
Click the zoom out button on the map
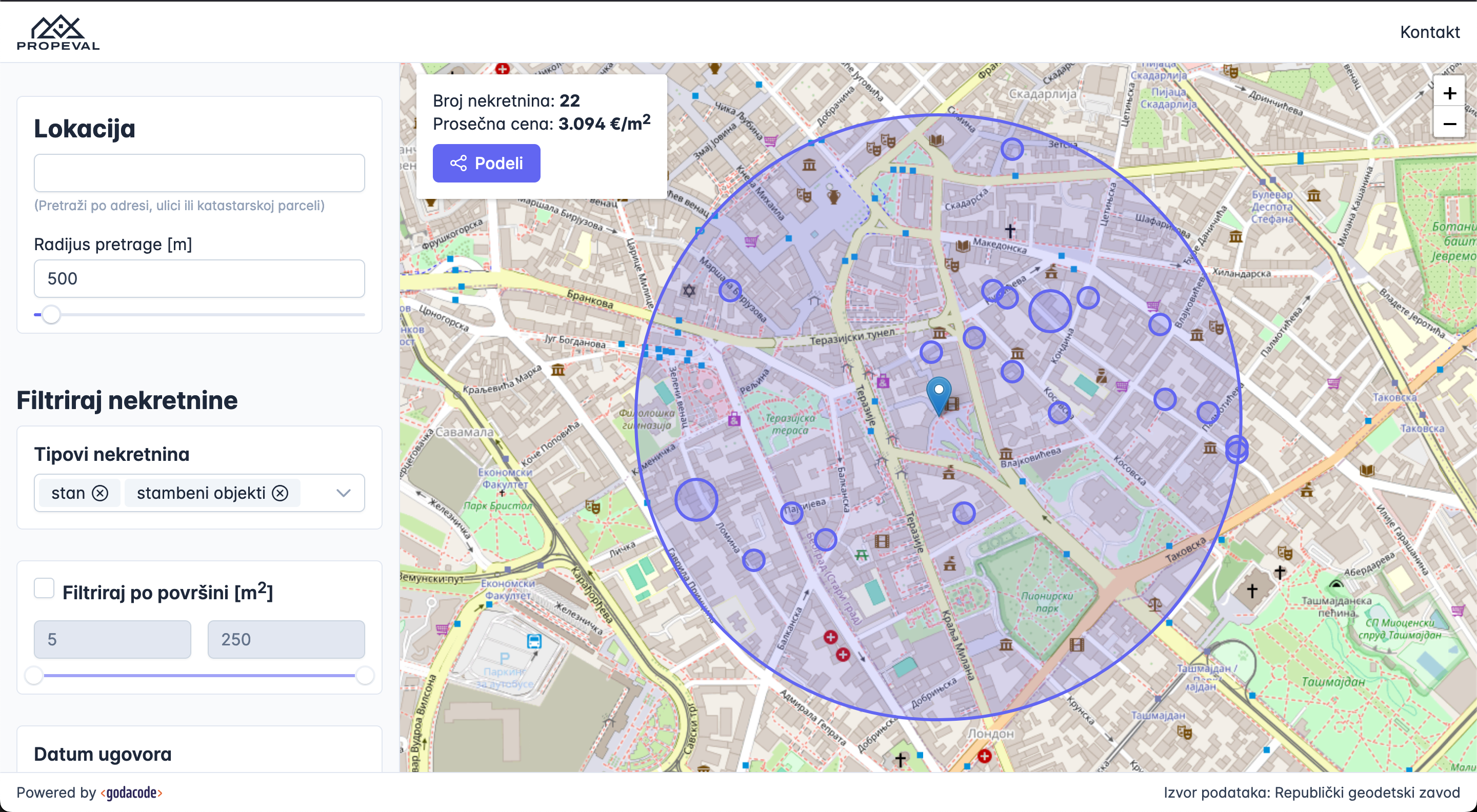click(x=1450, y=124)
